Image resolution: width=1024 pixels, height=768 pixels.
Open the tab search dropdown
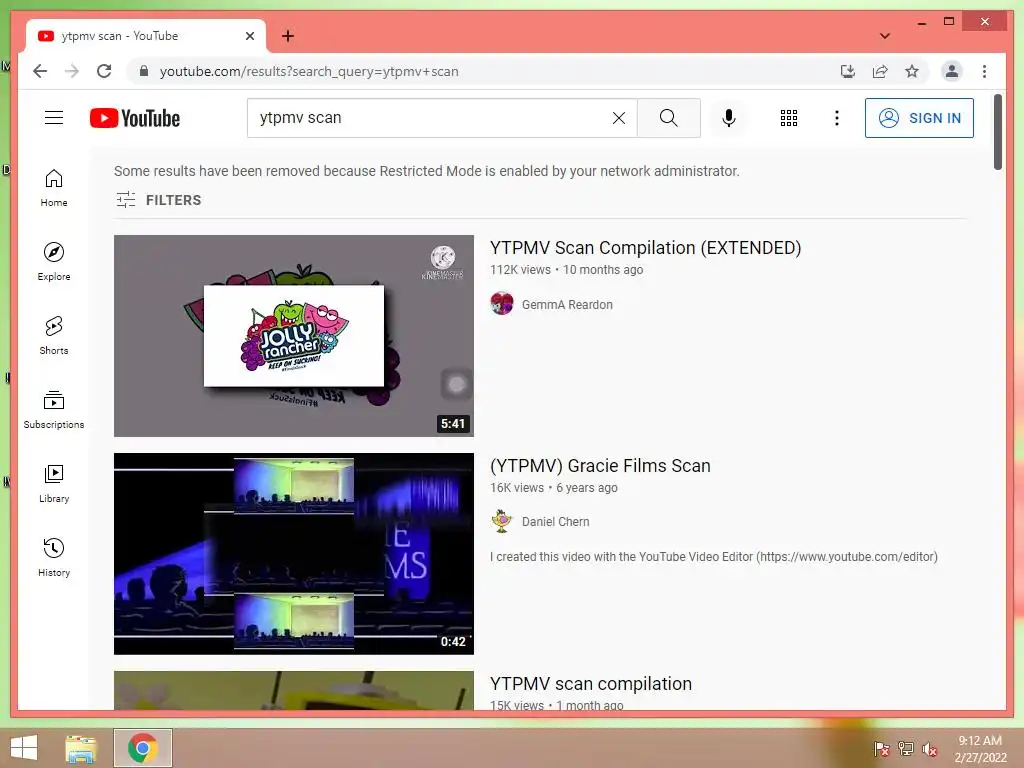(885, 36)
